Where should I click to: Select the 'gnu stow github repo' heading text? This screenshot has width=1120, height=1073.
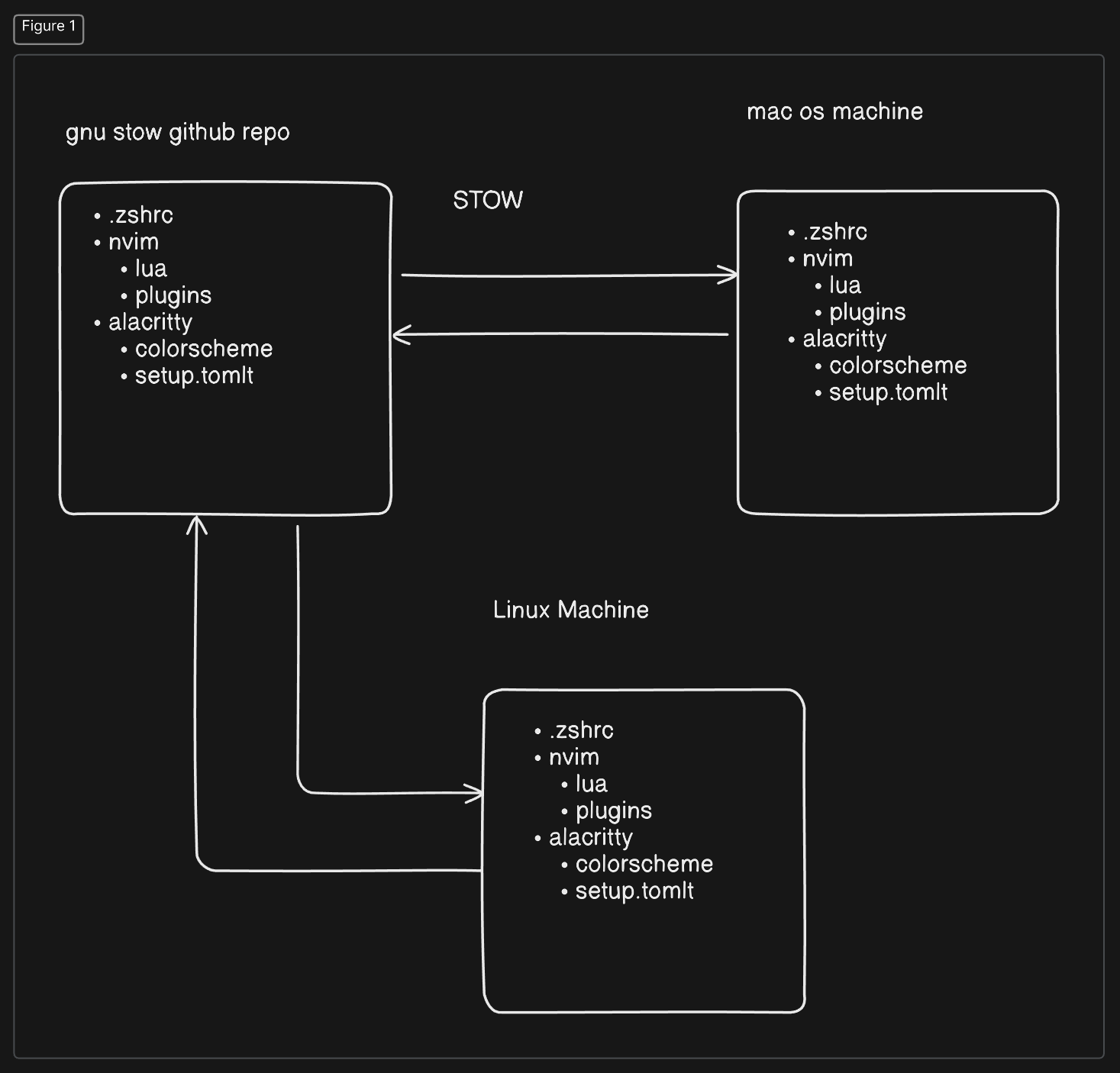178,133
